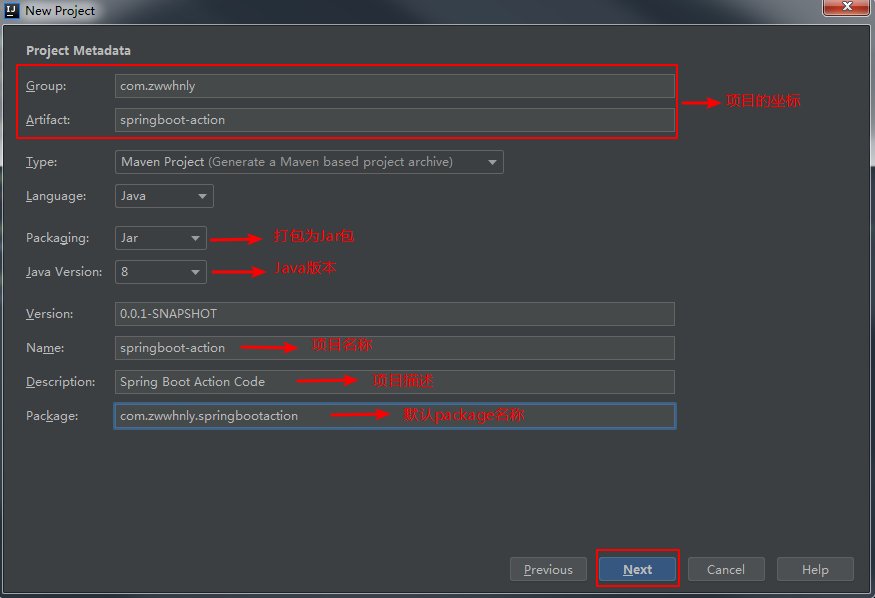Viewport: 875px width, 598px height.
Task: Open the Java Version dropdown showing 8
Action: (x=161, y=272)
